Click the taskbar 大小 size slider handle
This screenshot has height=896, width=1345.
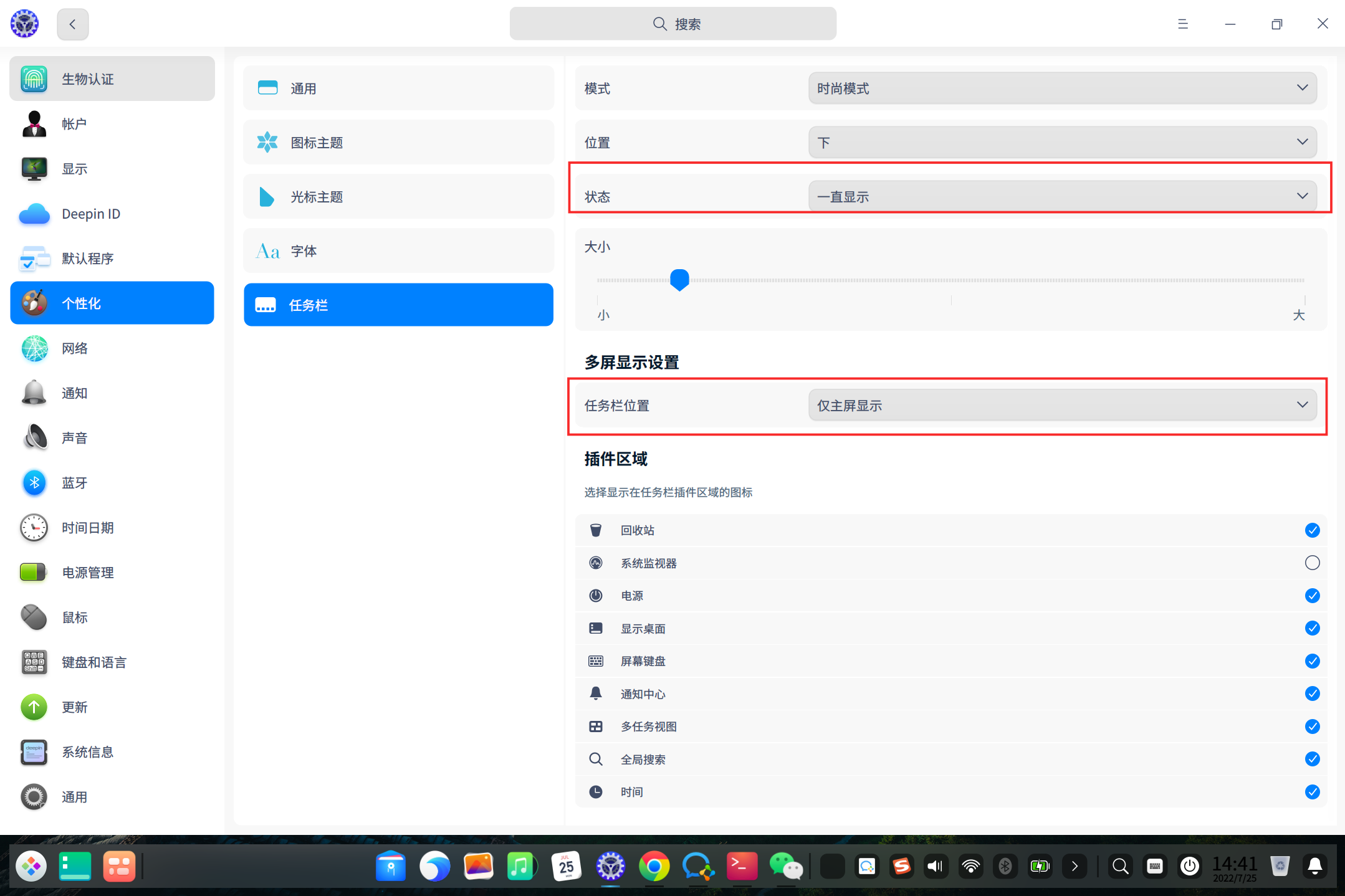pyautogui.click(x=679, y=280)
